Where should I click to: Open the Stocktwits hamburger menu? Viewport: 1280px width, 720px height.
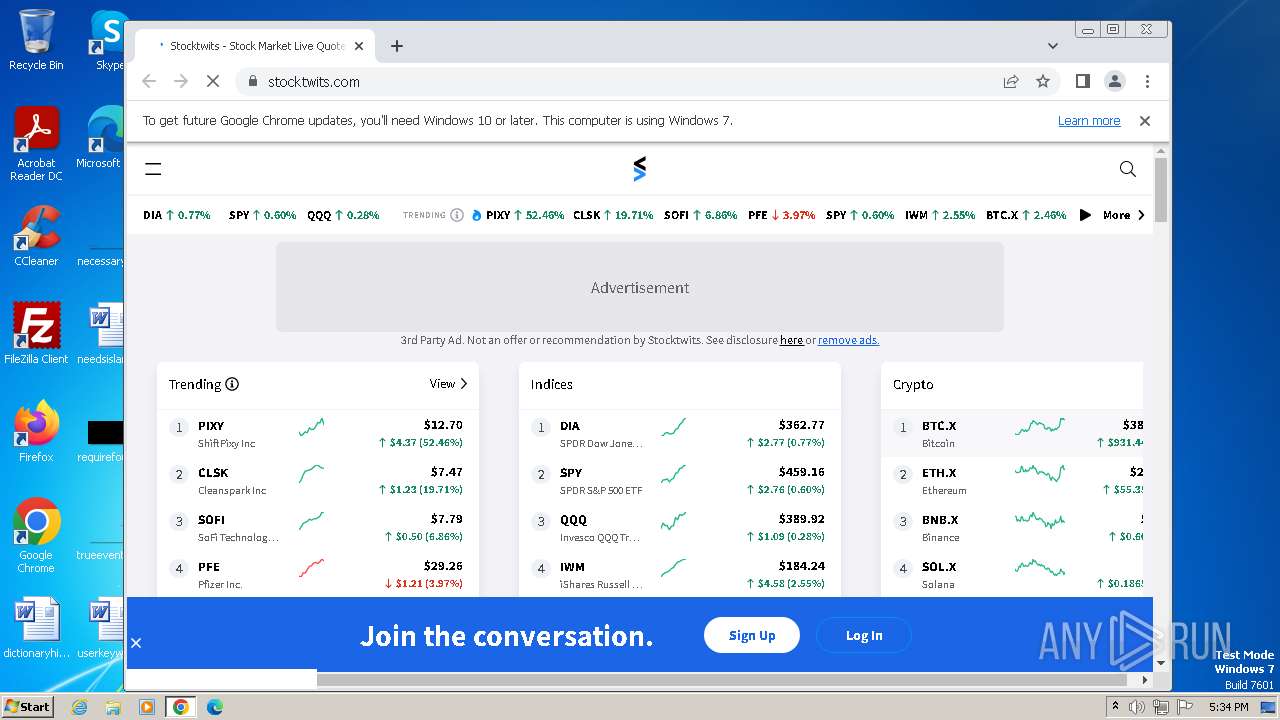tap(153, 169)
